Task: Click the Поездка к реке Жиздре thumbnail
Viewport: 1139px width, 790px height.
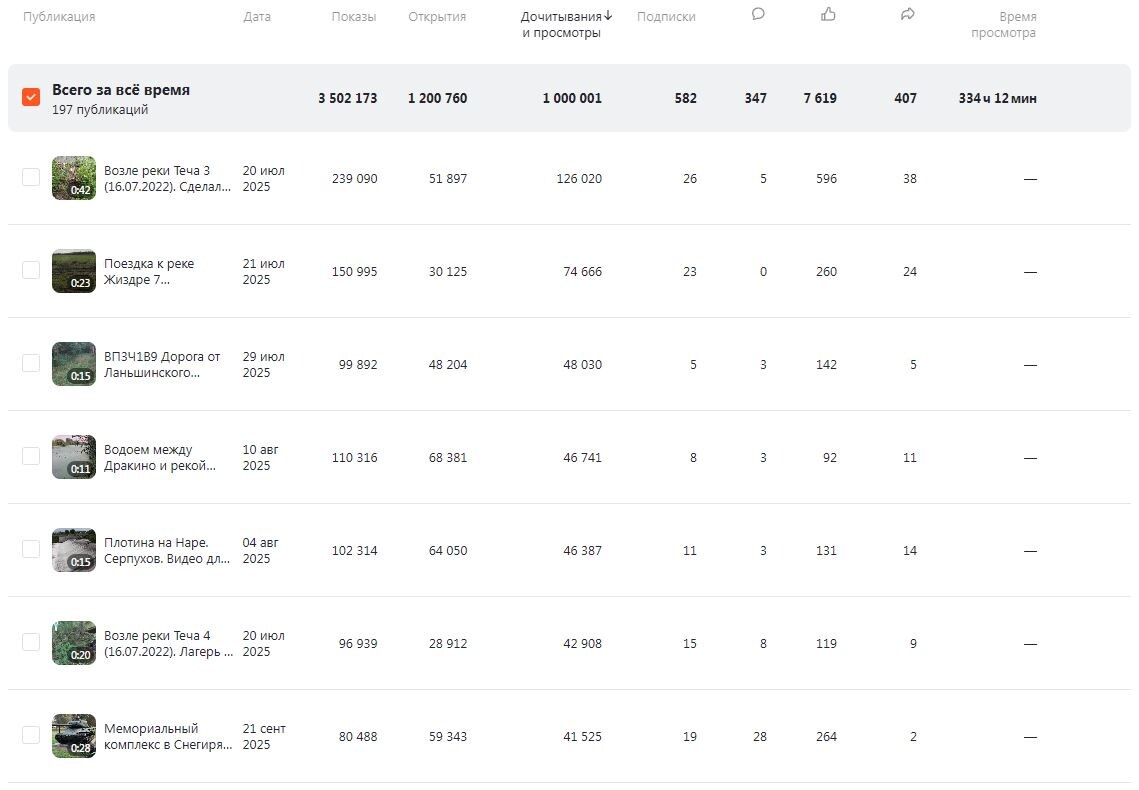Action: click(x=74, y=271)
